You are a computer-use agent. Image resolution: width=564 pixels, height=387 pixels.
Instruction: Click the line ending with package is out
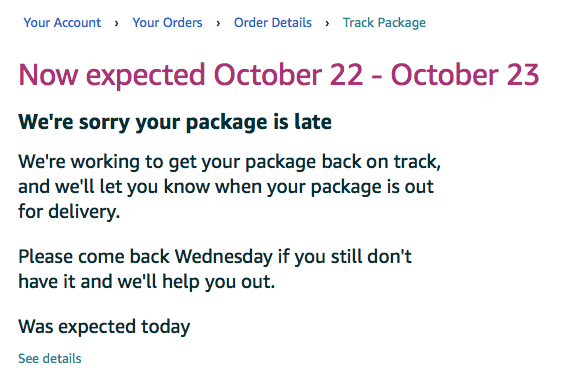[x=226, y=187]
